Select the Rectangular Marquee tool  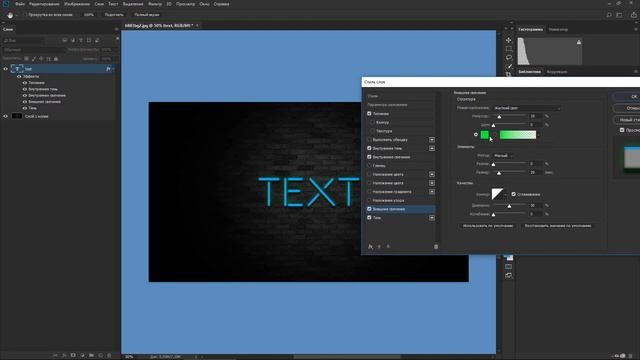click(509, 49)
